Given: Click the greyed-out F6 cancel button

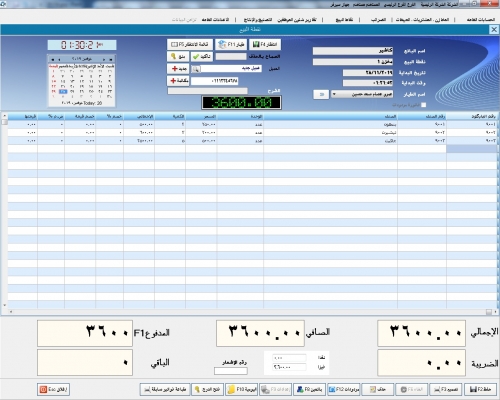Looking at the screenshot, I should coord(412,389).
